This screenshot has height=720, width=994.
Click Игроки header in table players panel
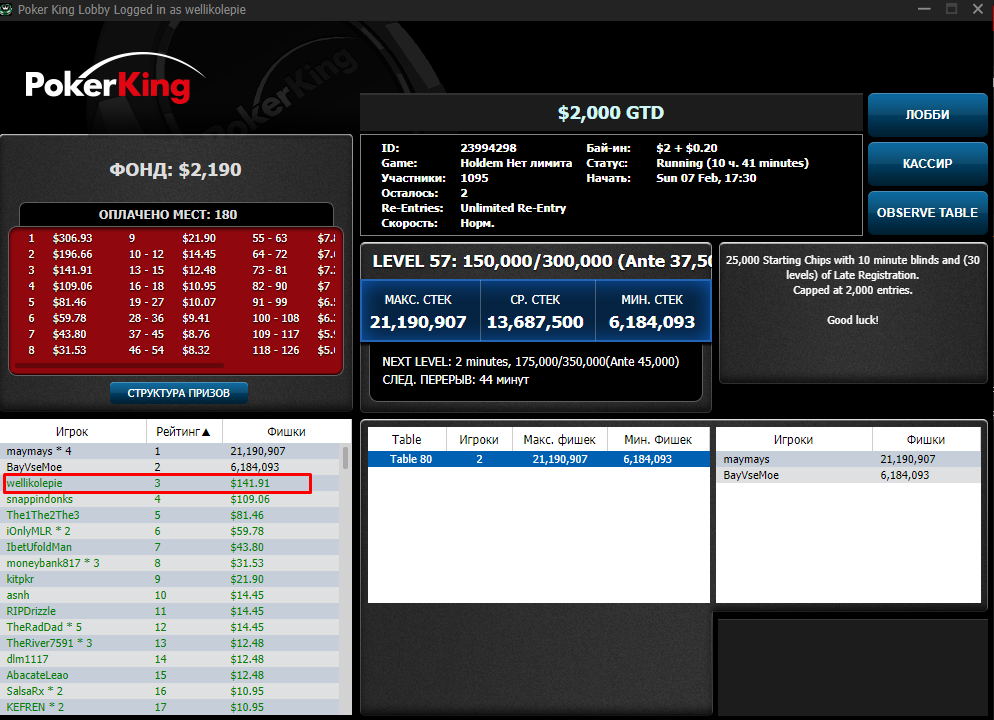[x=794, y=439]
